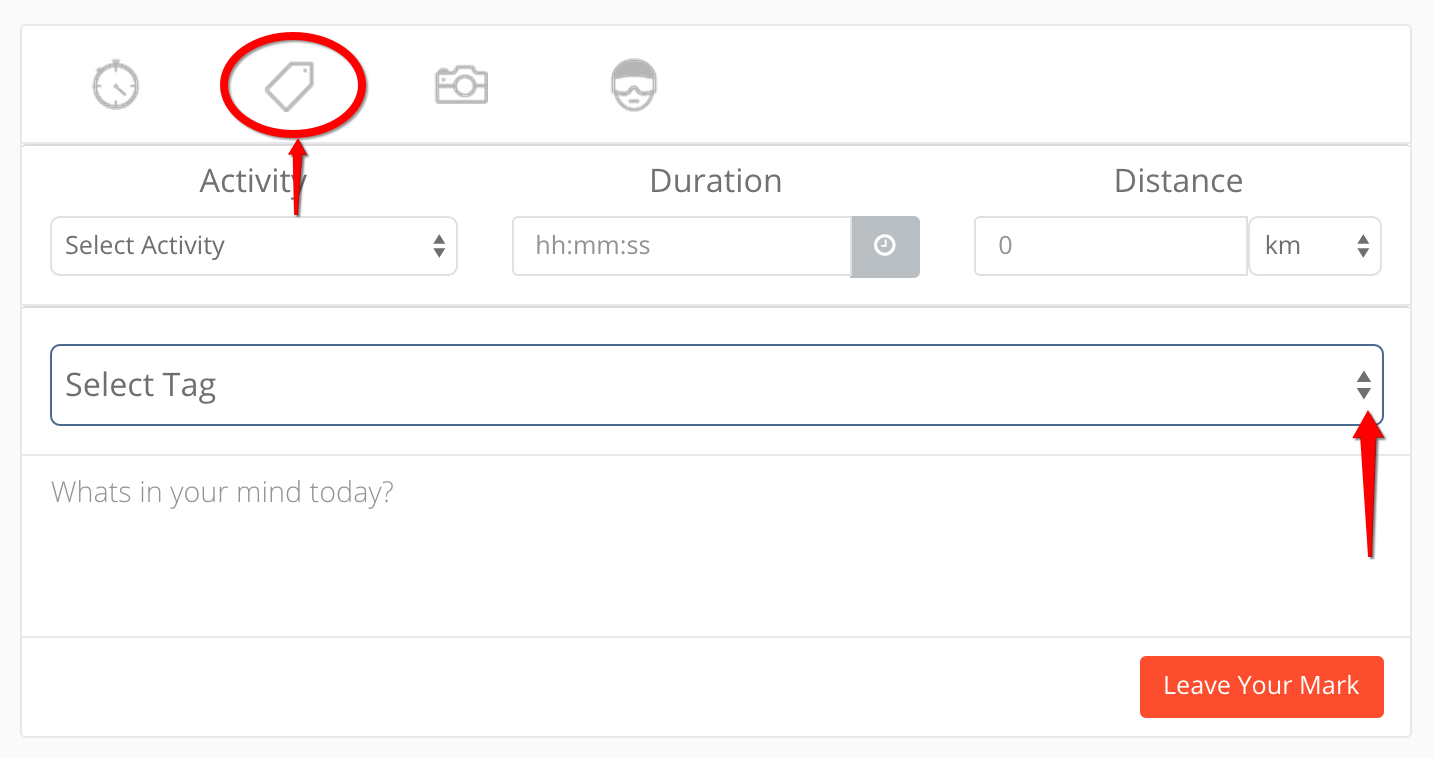The height and width of the screenshot is (758, 1434).
Task: Click the up-down arrows on km selector
Action: point(1362,246)
